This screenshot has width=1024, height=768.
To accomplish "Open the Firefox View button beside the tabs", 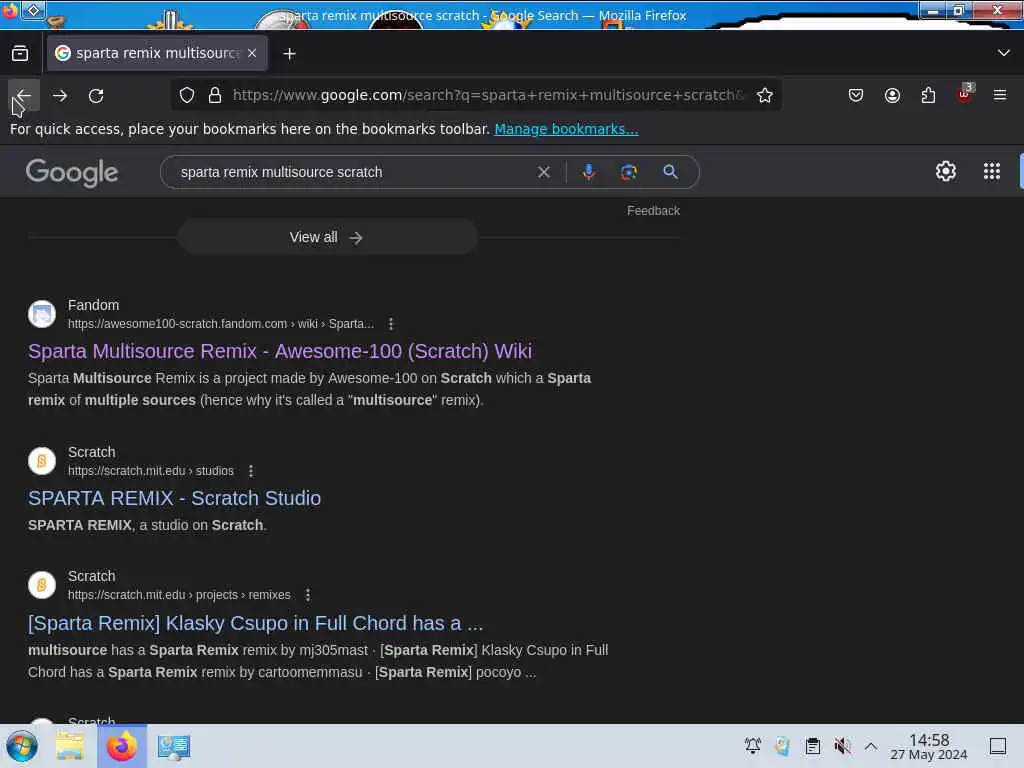I will 20,53.
